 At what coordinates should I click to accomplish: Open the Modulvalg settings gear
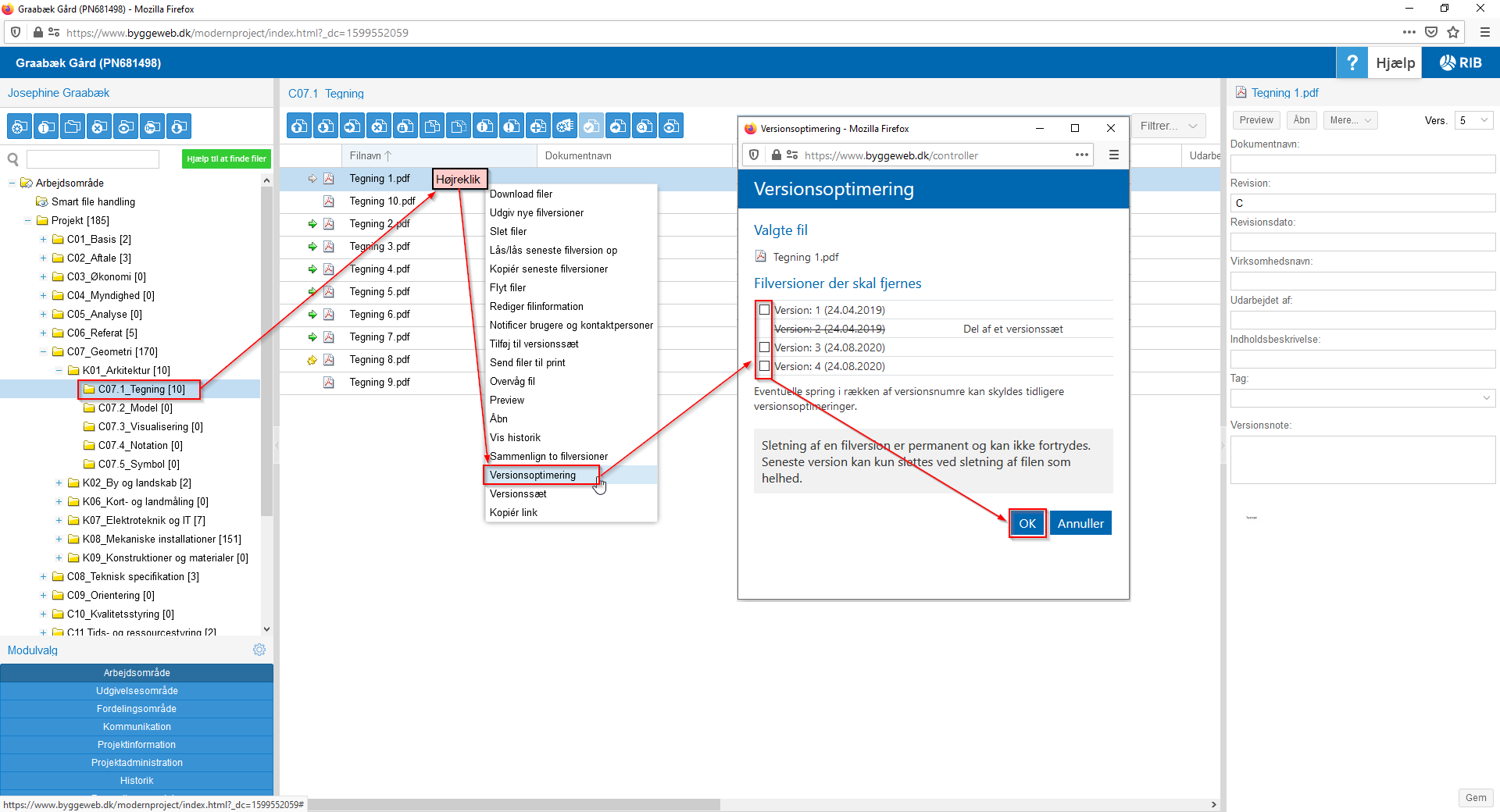point(259,650)
